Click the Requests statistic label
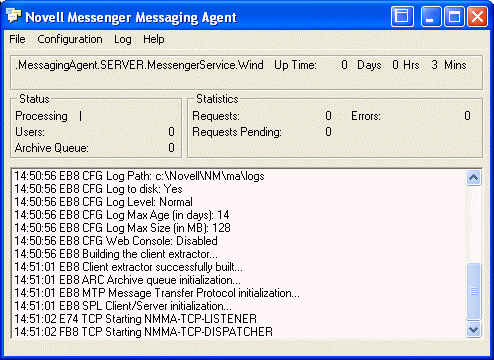Image resolution: width=494 pixels, height=360 pixels. tap(216, 116)
